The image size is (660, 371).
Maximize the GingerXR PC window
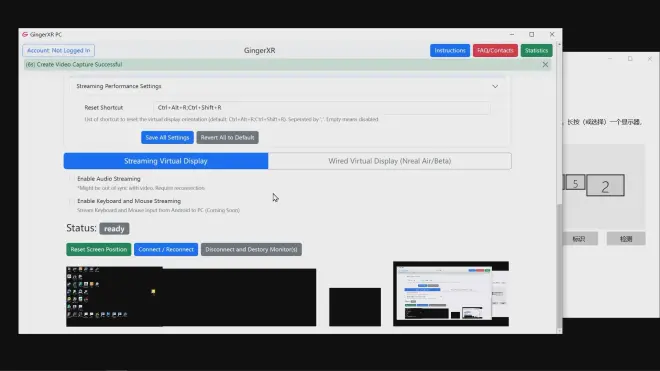coord(532,35)
